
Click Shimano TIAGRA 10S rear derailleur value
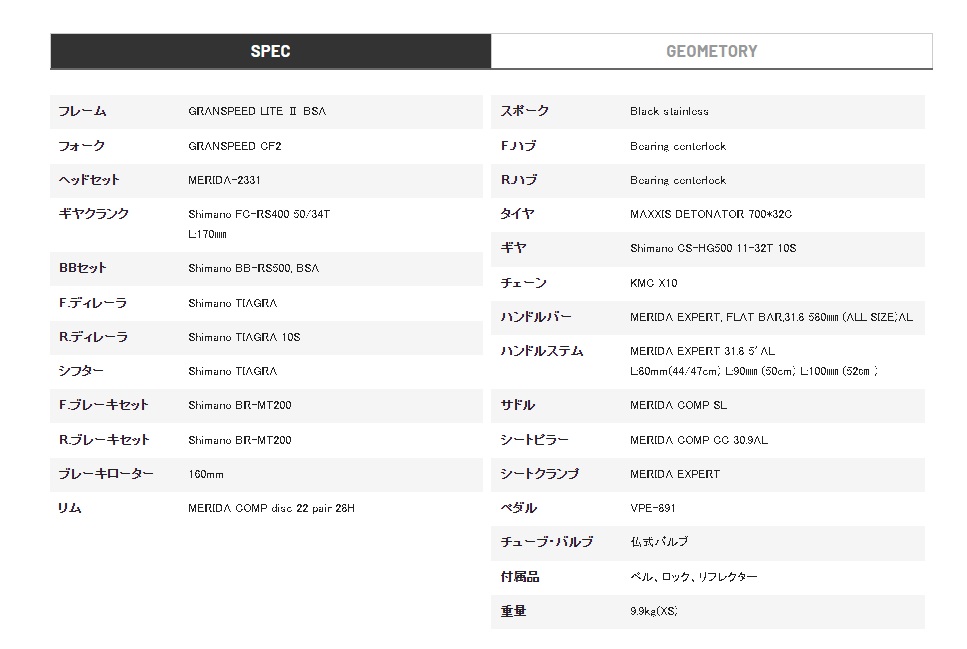pos(244,337)
